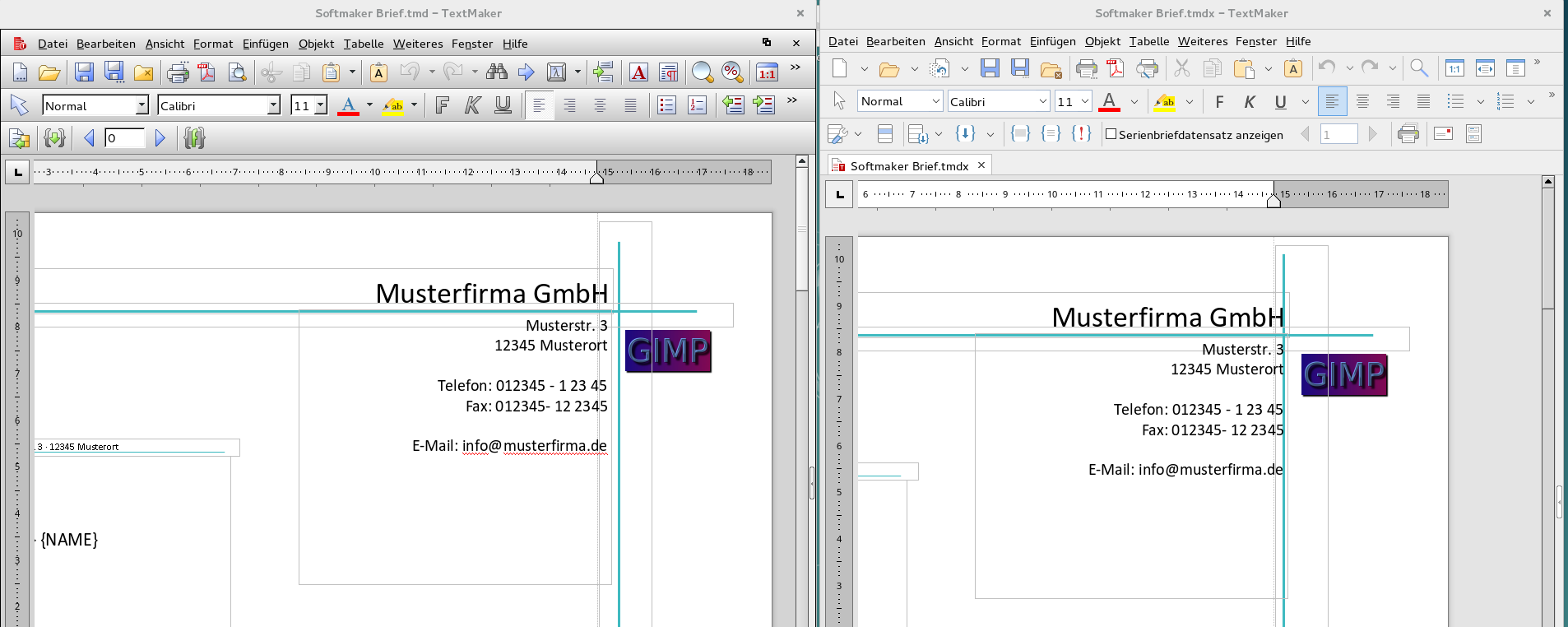Open the Datei menu in the right window
Image resolution: width=1568 pixels, height=627 pixels.
pos(843,41)
